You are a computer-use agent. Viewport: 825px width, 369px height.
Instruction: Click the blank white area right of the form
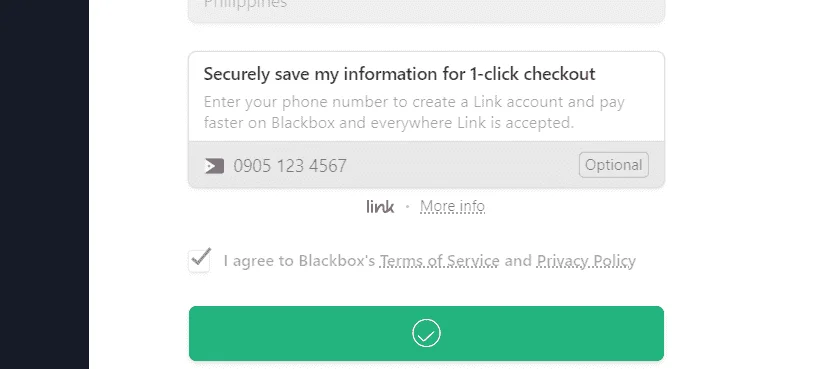744,184
